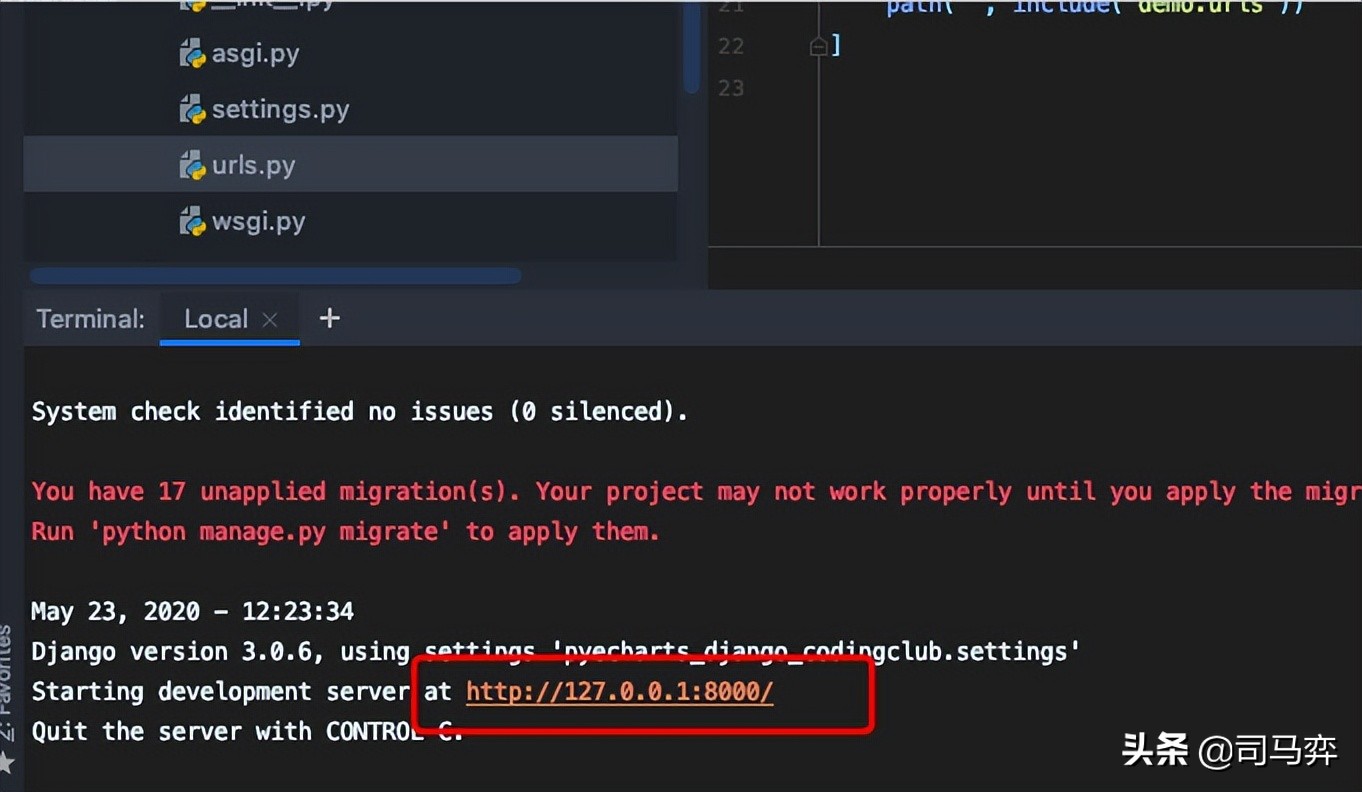
Task: Click the Python file icon beside urls.py
Action: (192, 165)
